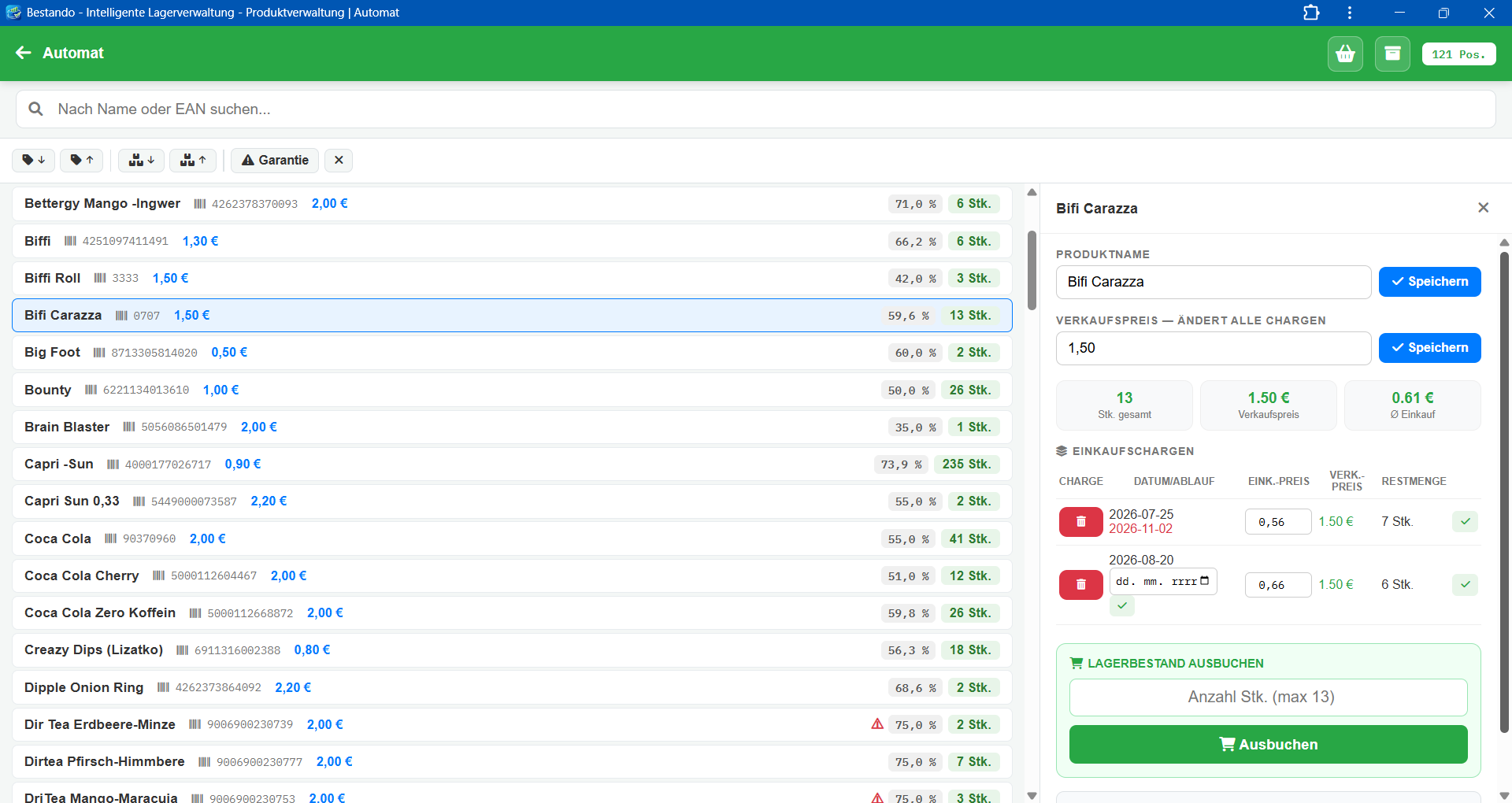Click product list scrollbar down arrow
The image size is (1512, 803).
pos(1032,796)
